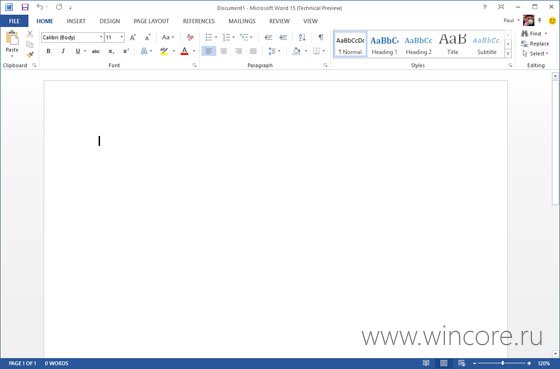Toggle show paragraph marks
Viewport: 560px width, 369px height.
pyautogui.click(x=321, y=38)
